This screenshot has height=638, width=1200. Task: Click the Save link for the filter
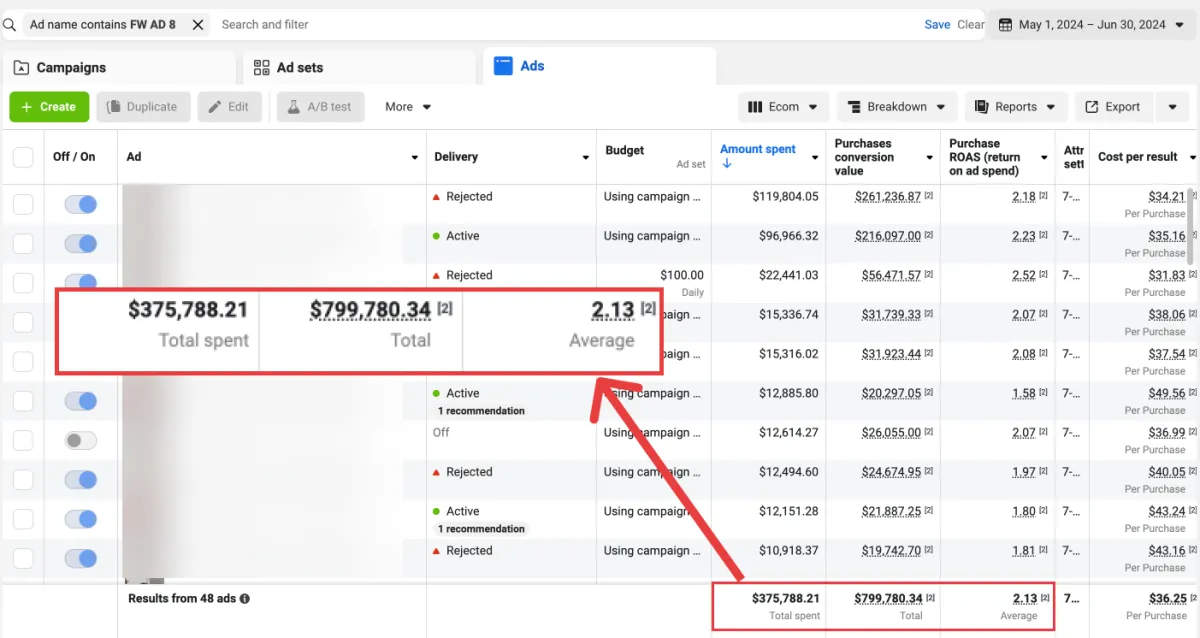[x=937, y=24]
